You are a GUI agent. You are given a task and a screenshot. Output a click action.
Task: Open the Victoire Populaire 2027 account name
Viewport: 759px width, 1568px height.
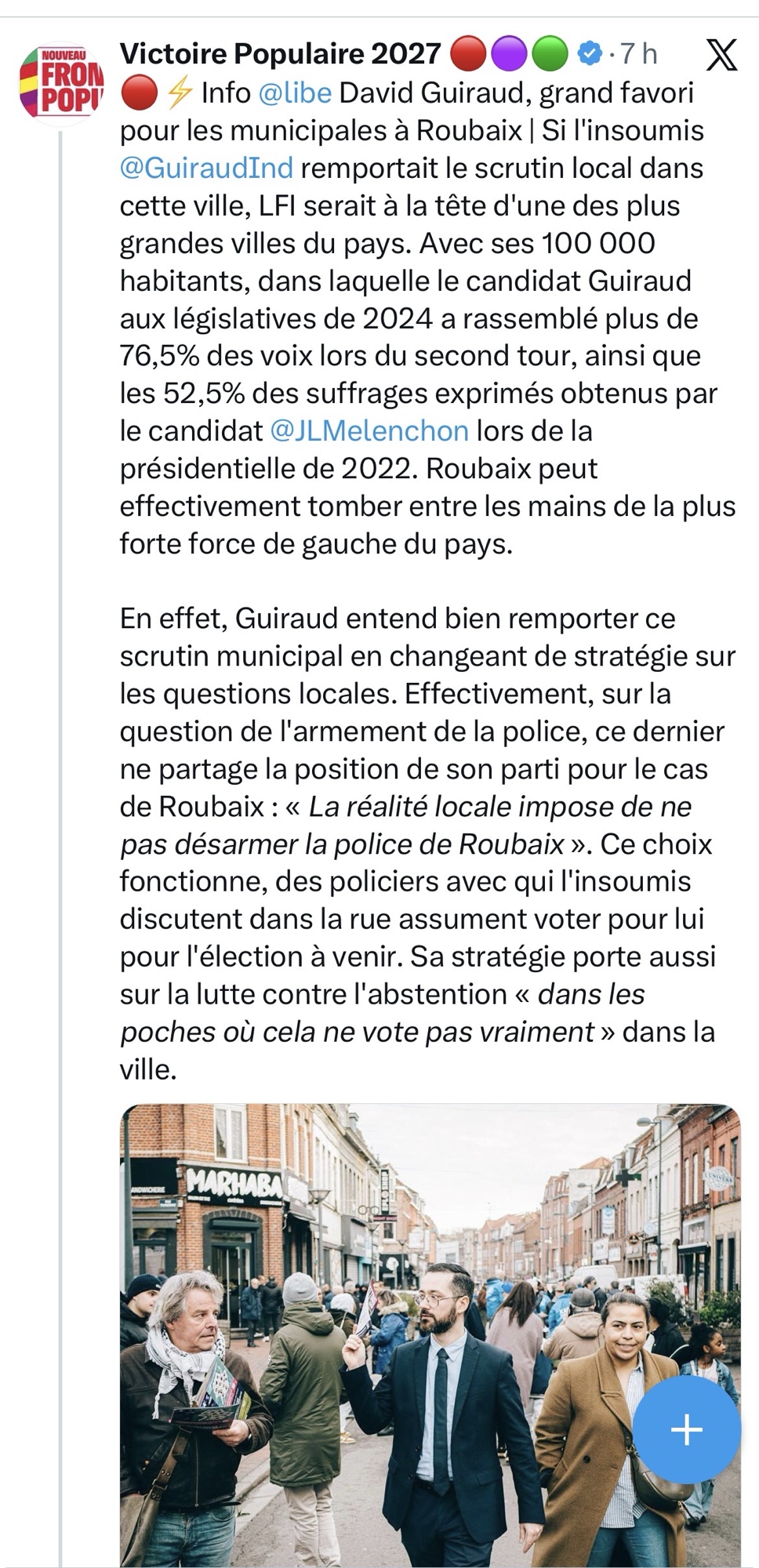[280, 53]
